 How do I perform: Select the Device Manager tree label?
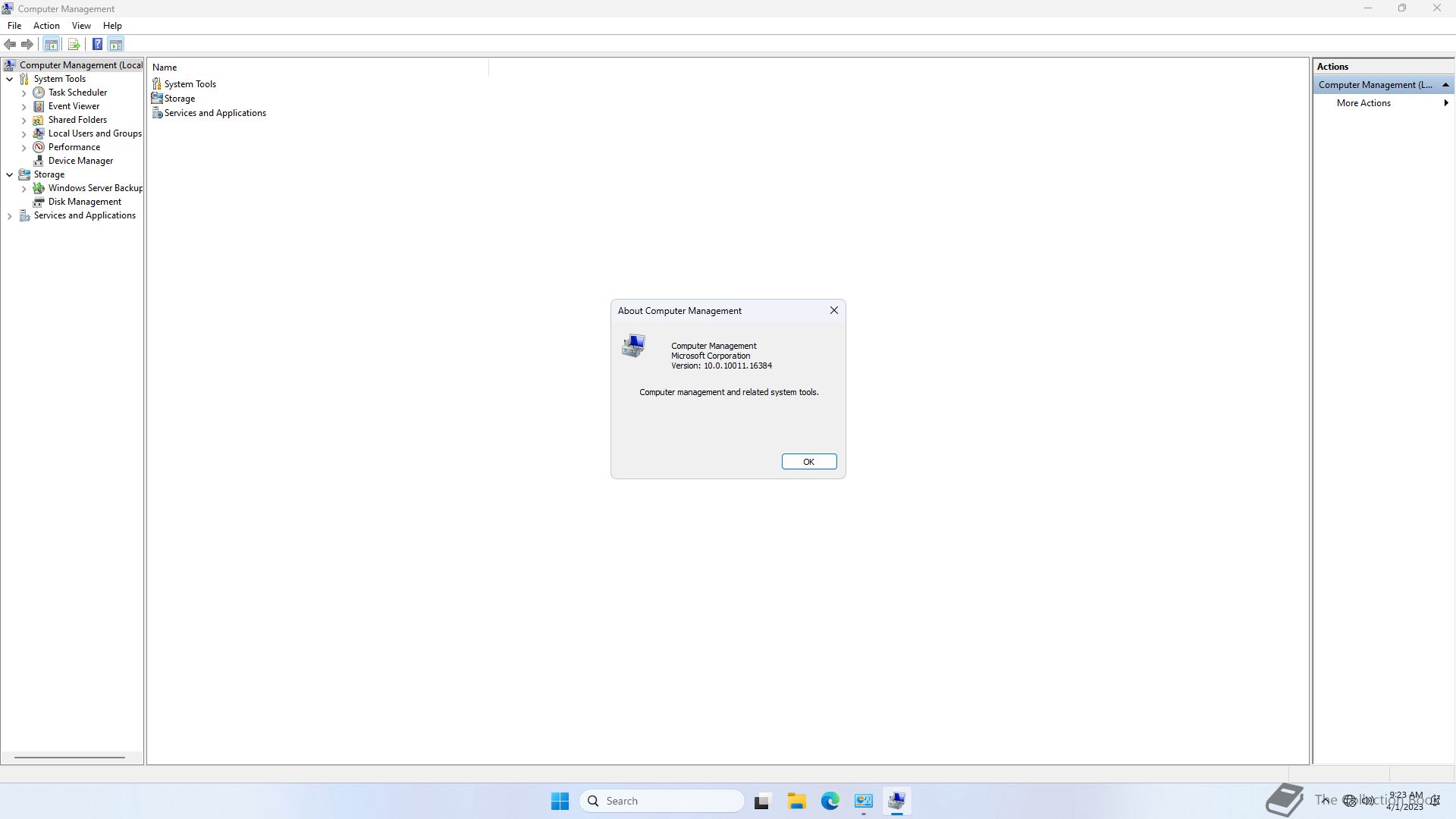(x=80, y=161)
